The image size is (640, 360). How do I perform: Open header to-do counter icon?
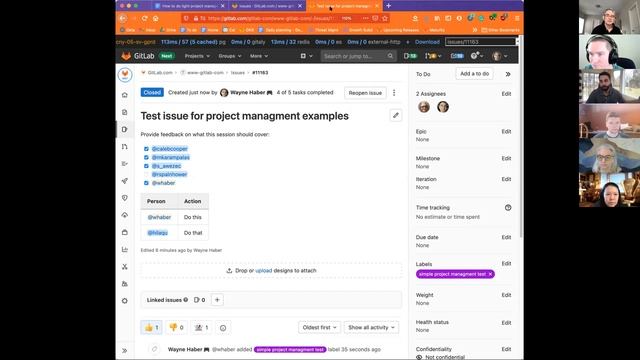pos(457,56)
